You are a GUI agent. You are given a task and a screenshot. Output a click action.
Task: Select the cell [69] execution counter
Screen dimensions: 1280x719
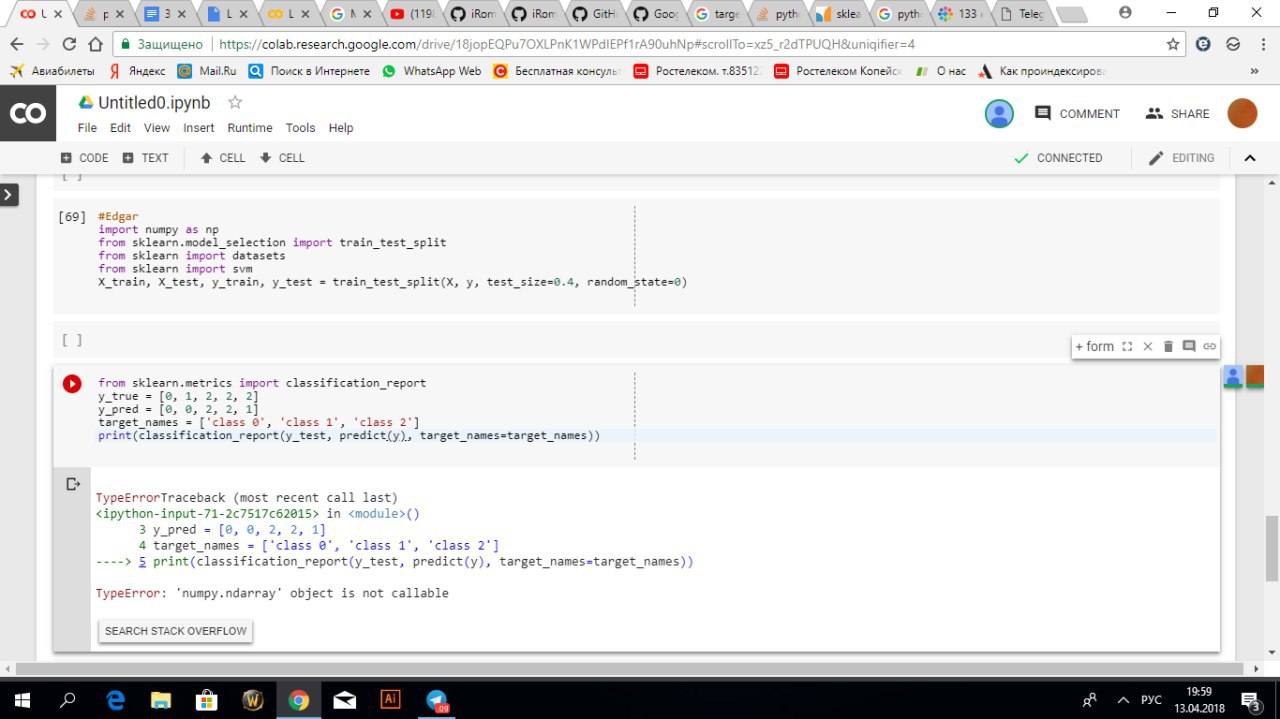coord(72,217)
